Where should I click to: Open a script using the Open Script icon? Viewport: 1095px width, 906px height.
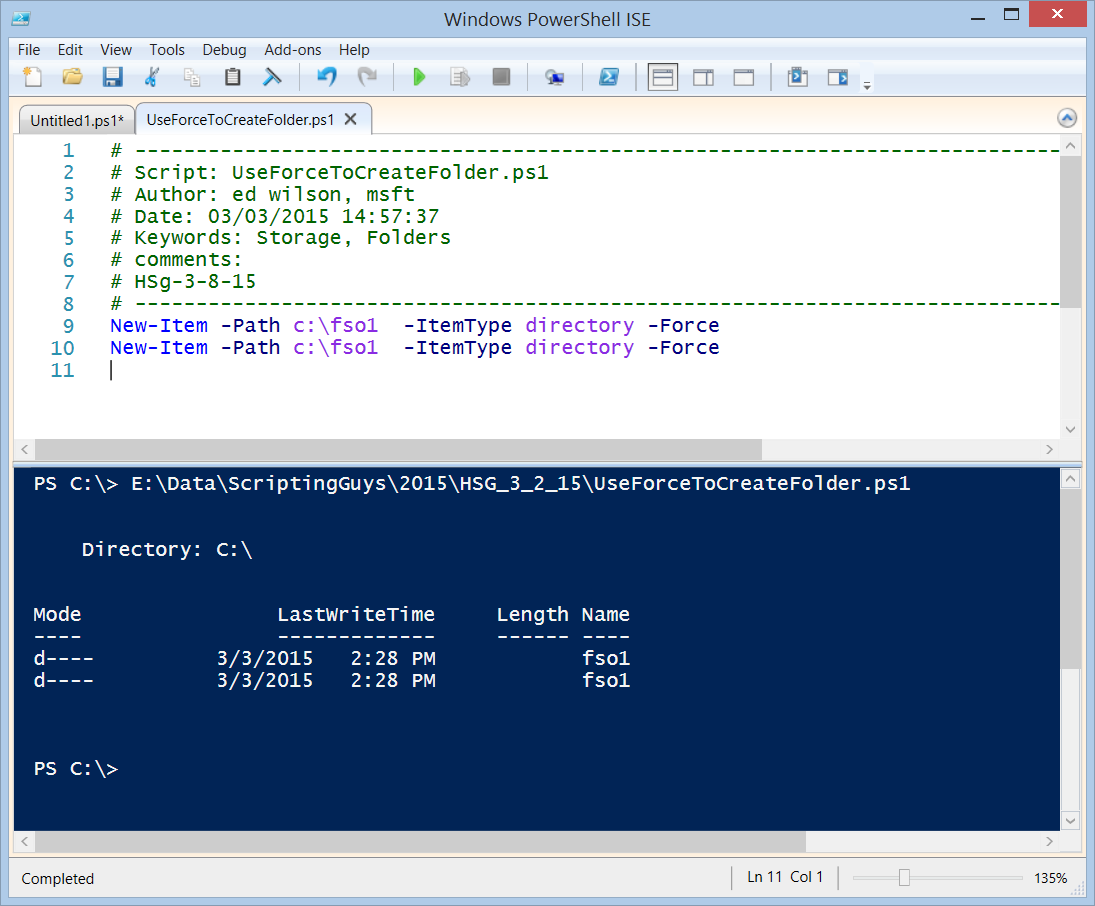click(72, 77)
